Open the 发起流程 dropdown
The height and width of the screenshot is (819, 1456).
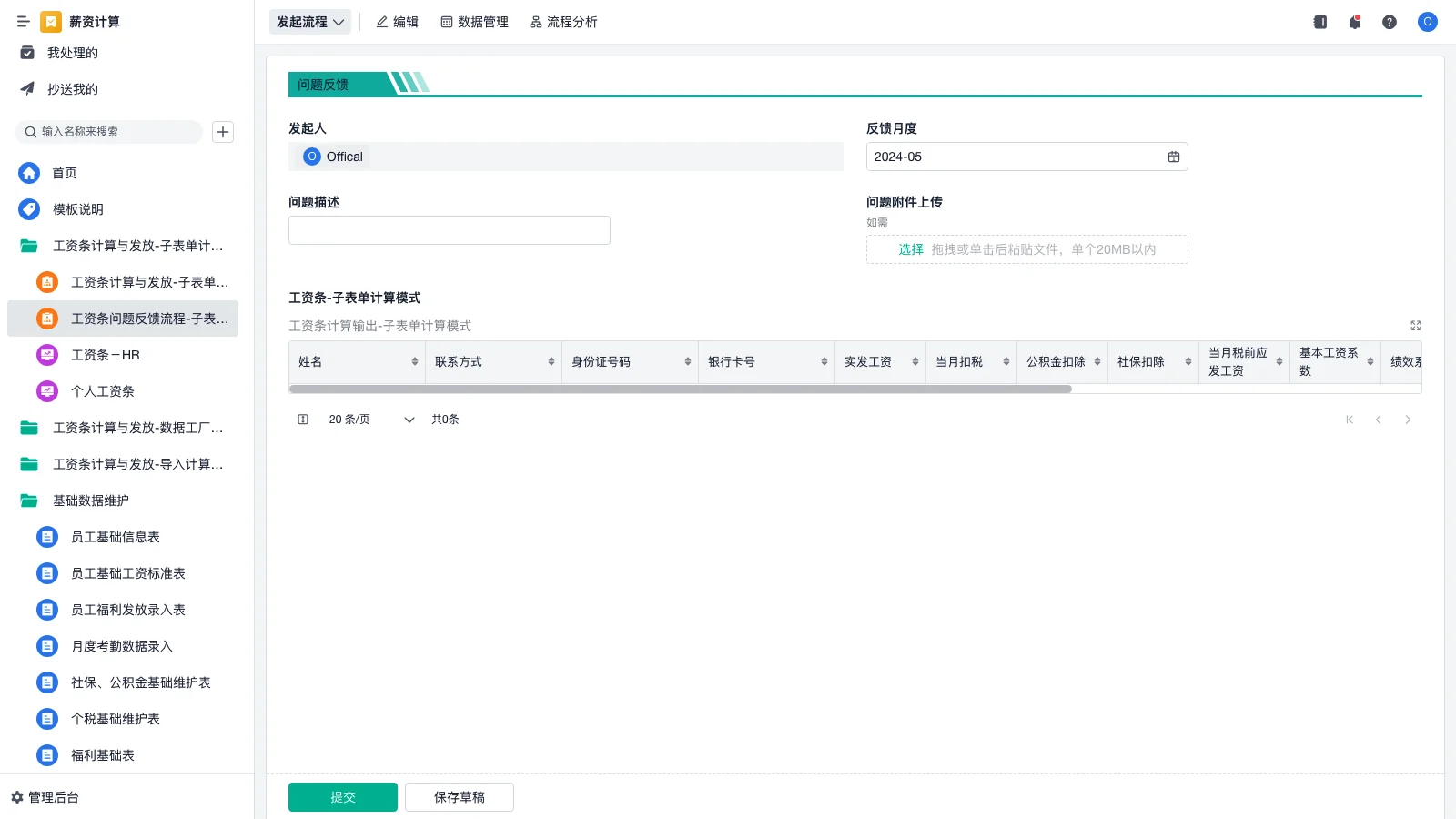[310, 22]
